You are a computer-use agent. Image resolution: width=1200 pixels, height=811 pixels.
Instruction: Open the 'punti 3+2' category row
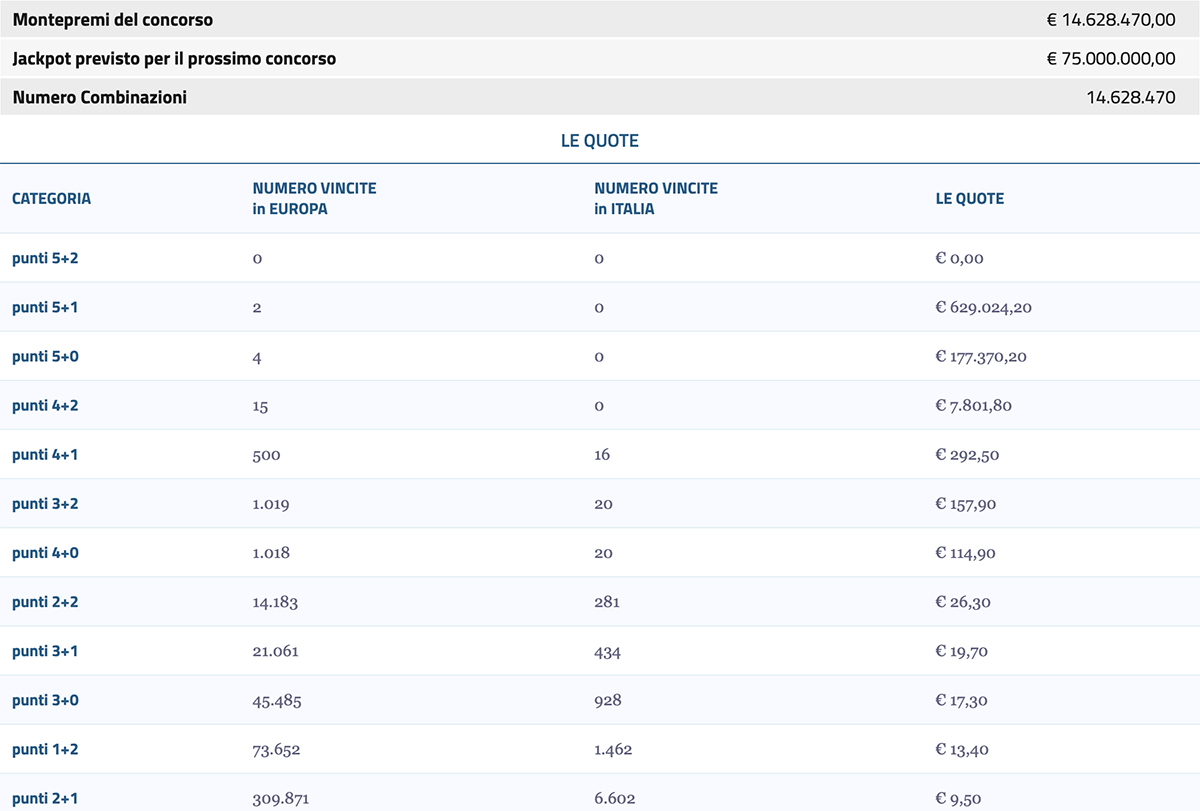(45, 504)
